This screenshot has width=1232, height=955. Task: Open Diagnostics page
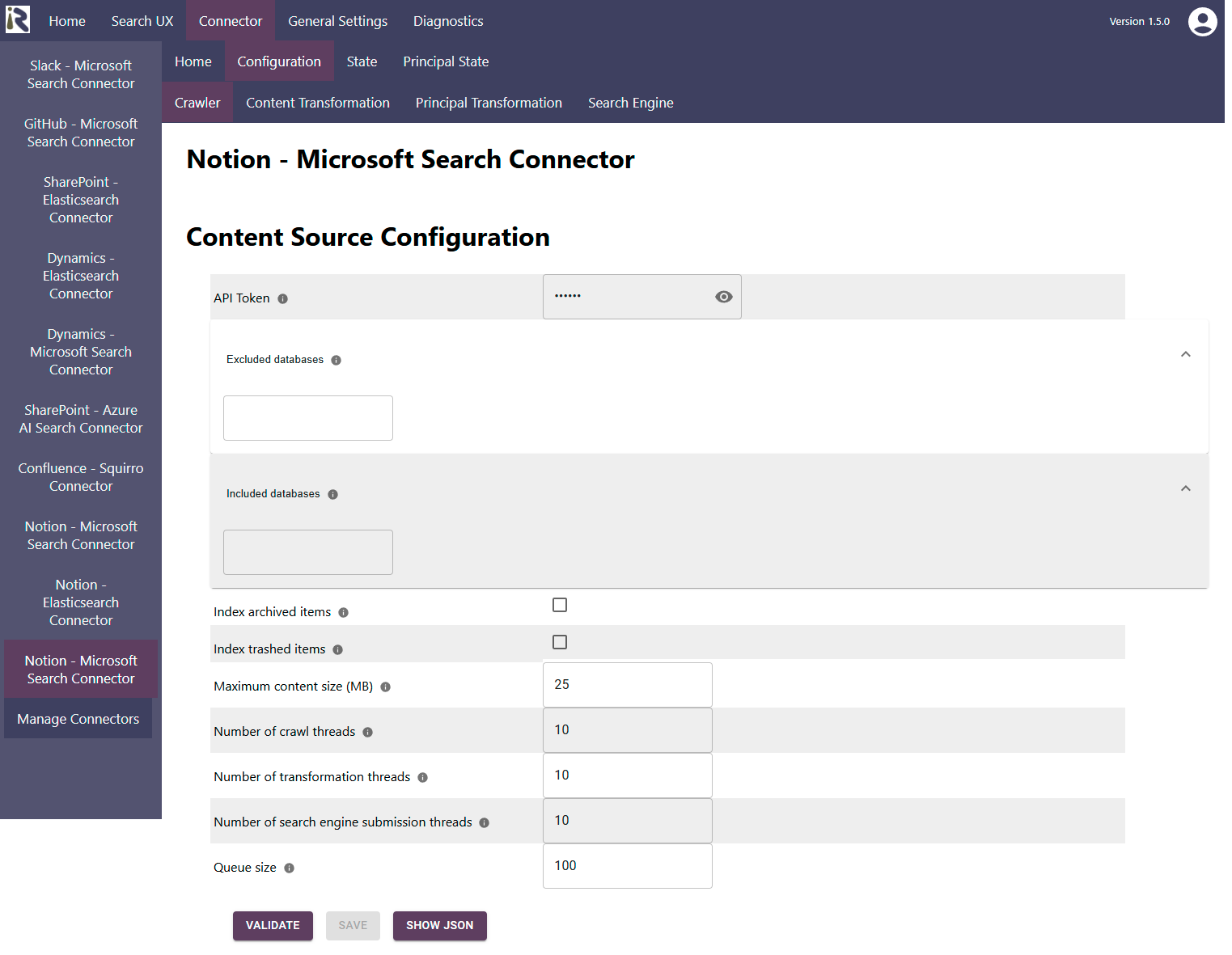pos(448,21)
